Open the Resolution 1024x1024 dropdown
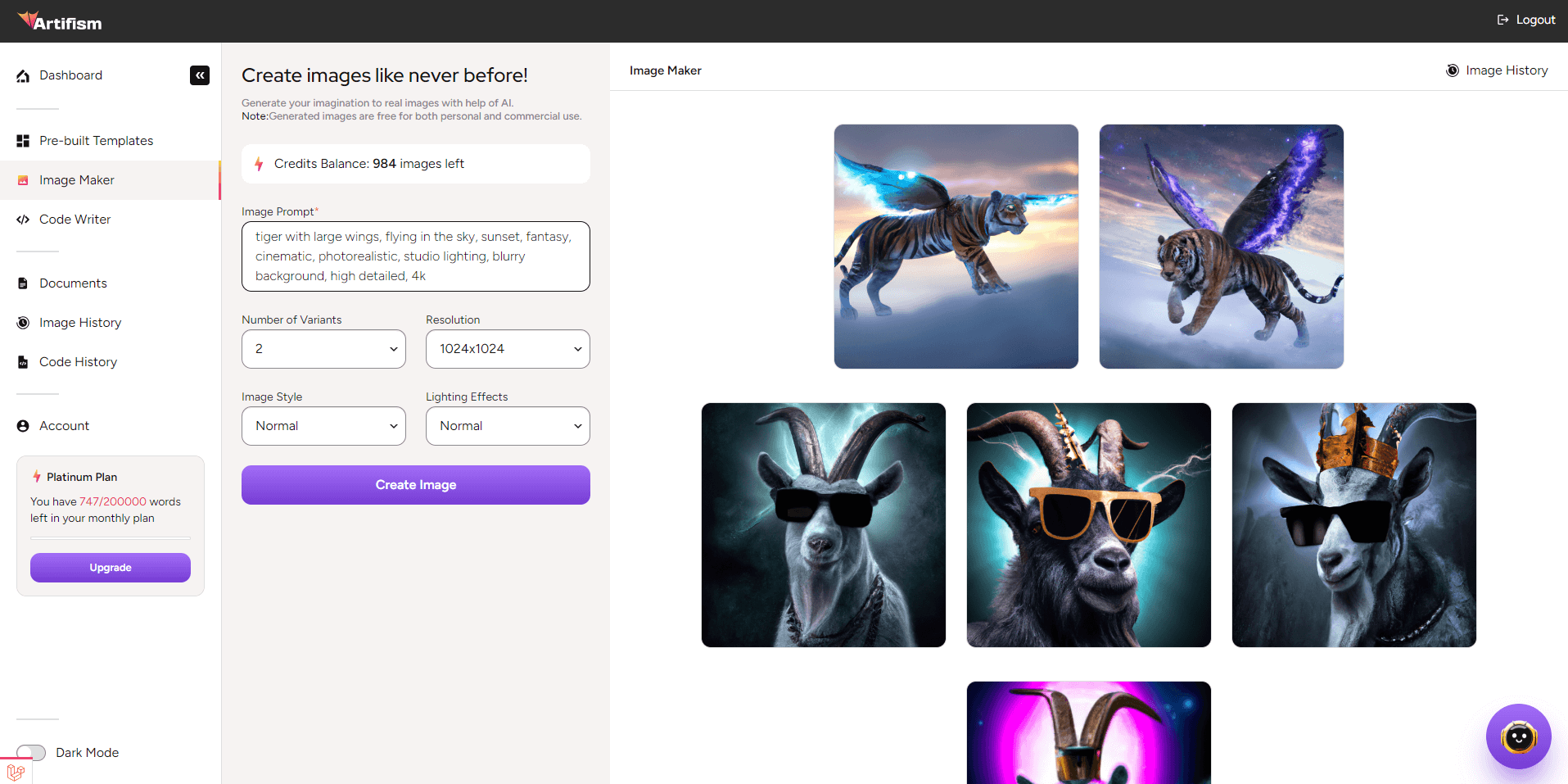 pos(508,349)
